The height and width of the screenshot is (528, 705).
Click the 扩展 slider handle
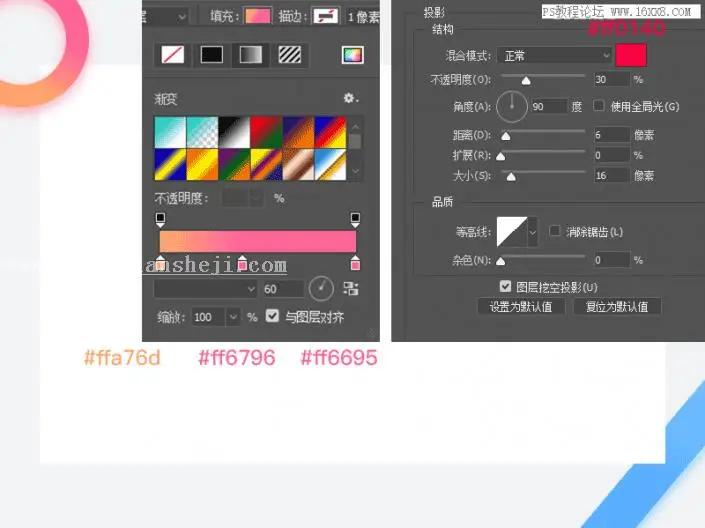click(500, 157)
